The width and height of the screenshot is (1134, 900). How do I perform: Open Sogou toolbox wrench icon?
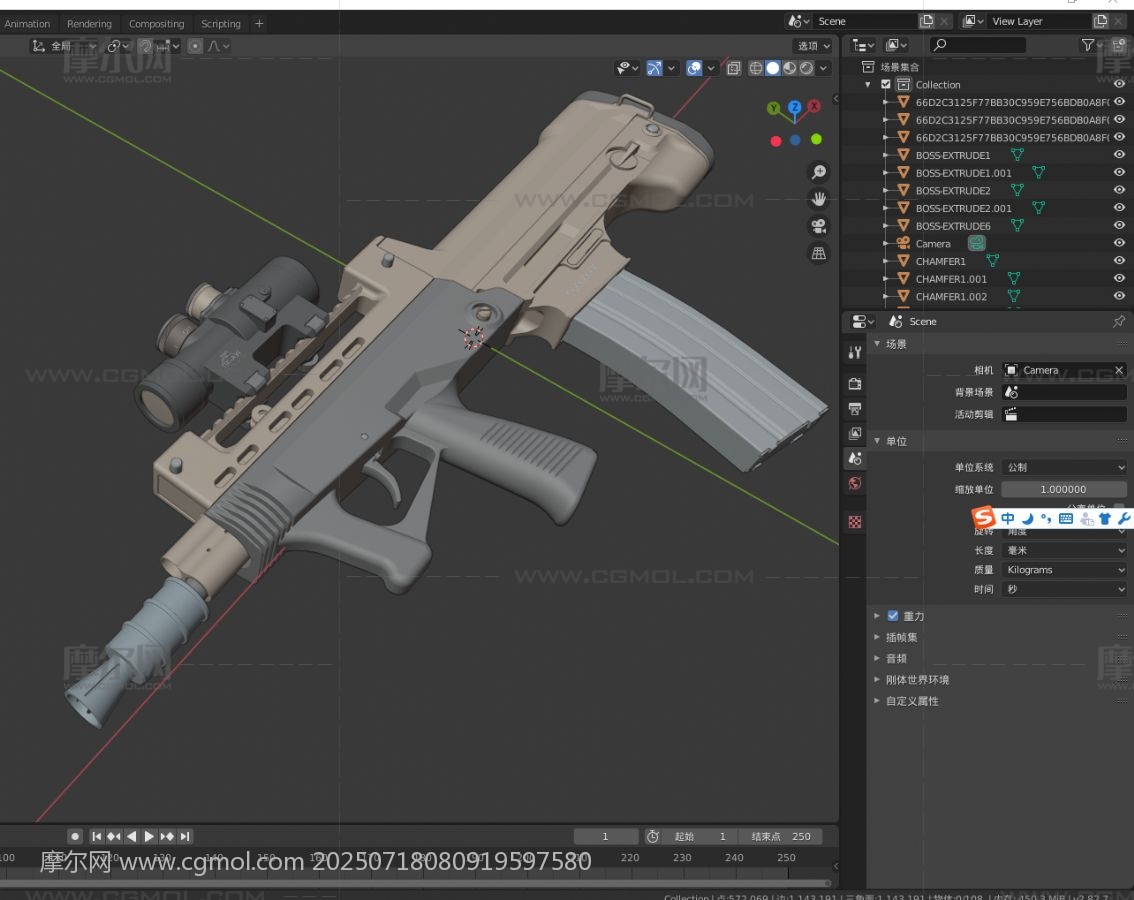tap(1124, 518)
